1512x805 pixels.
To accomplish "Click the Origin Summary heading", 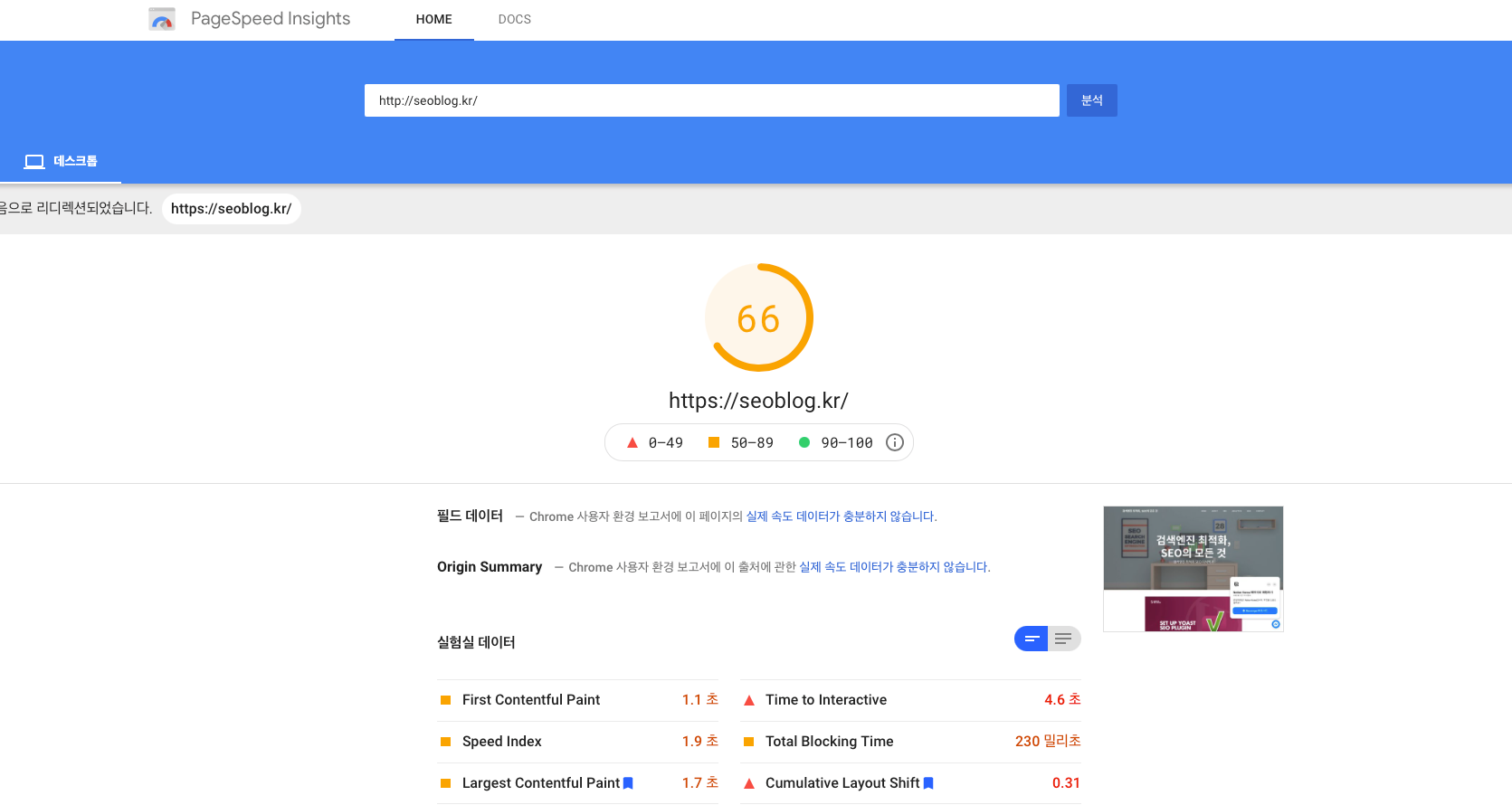I will (490, 567).
